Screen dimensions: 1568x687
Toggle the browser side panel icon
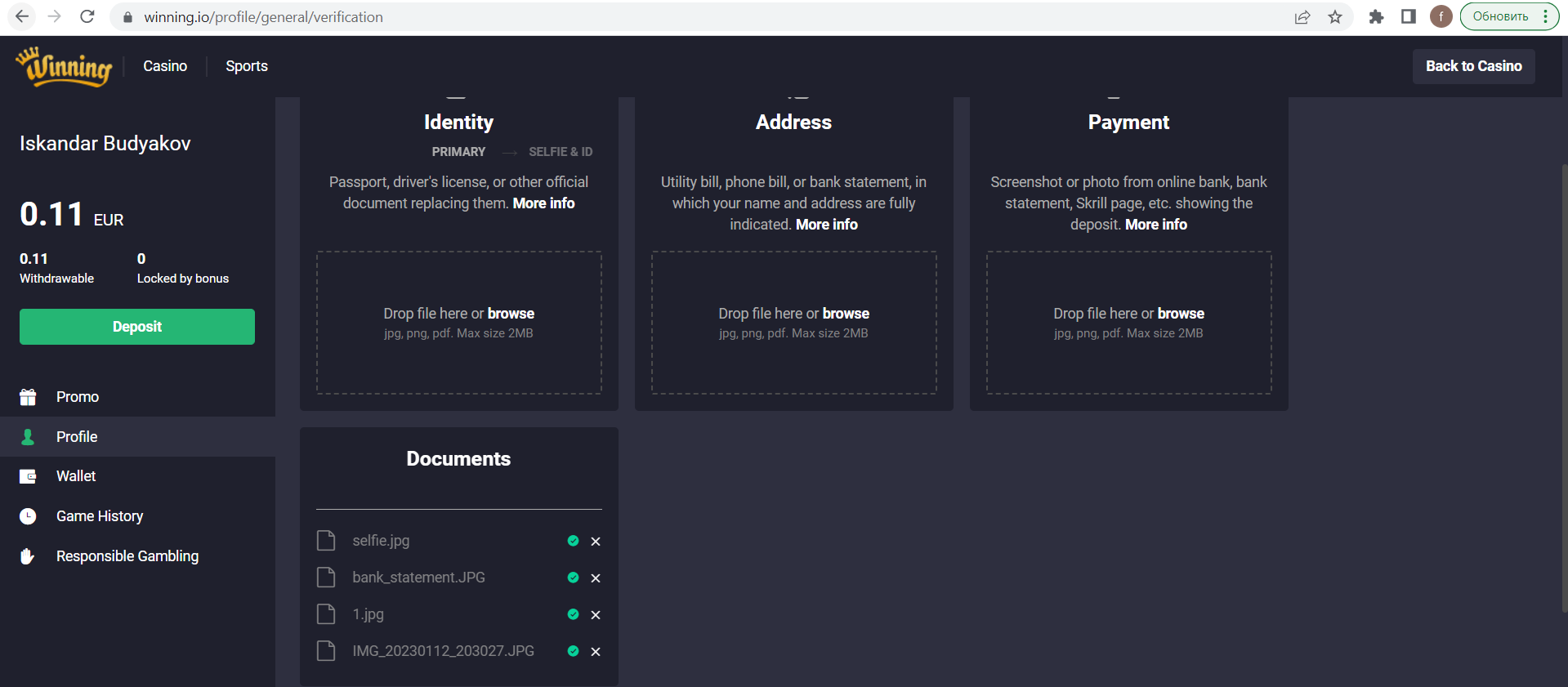point(1409,17)
